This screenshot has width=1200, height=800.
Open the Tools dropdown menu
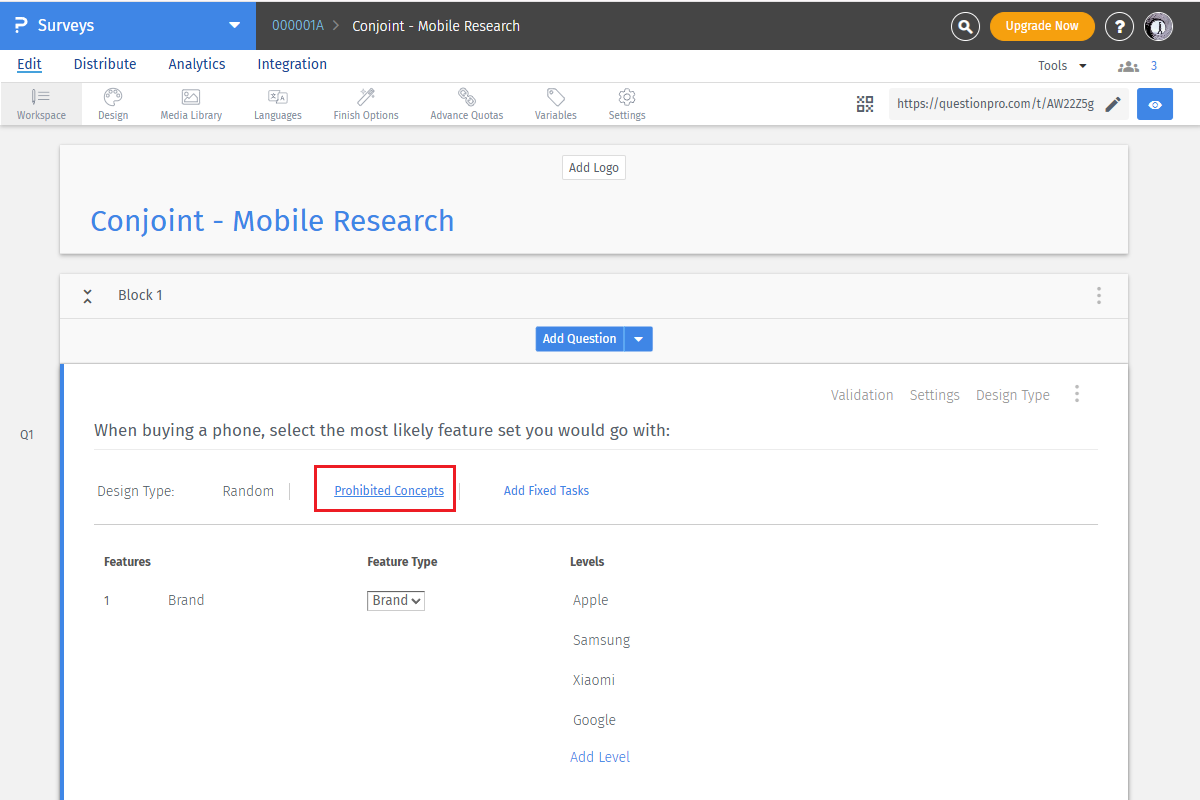(x=1062, y=66)
